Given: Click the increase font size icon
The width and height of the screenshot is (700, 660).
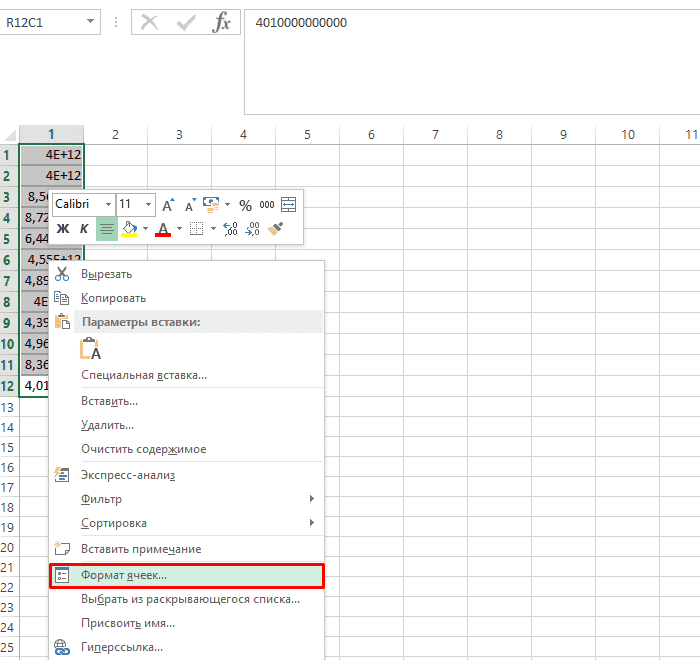Looking at the screenshot, I should [x=168, y=205].
